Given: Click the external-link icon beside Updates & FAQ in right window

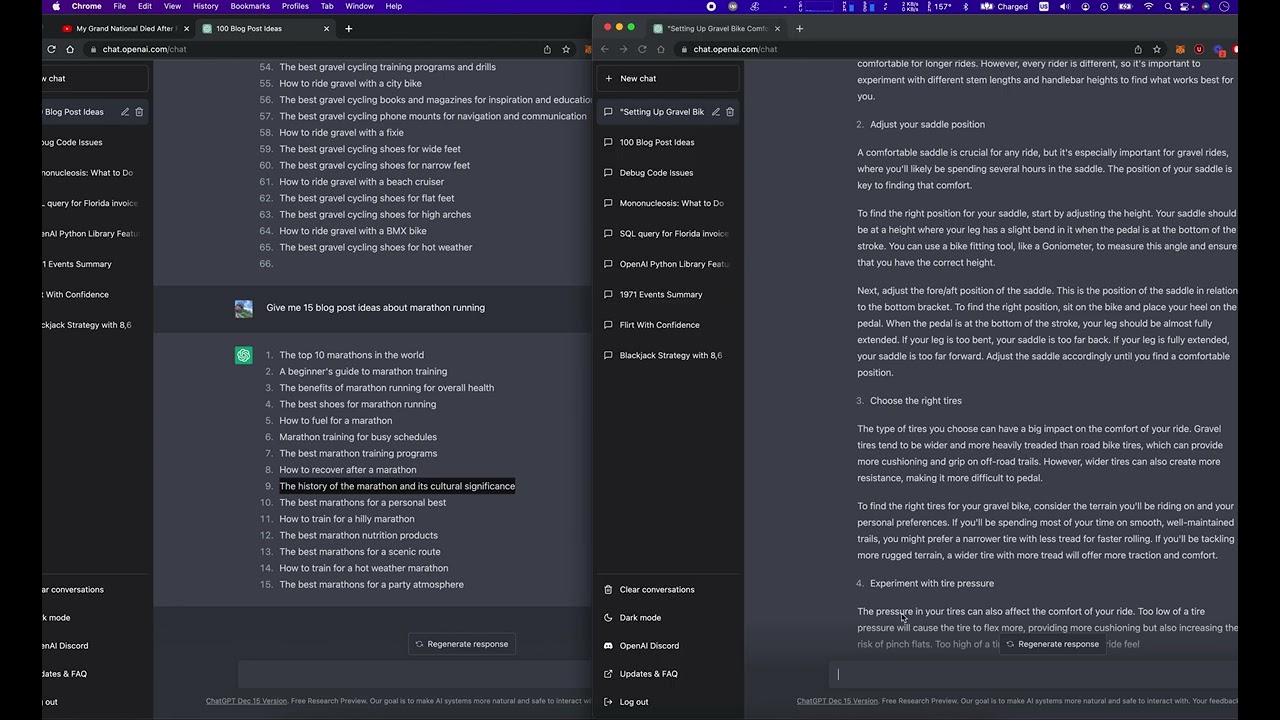Looking at the screenshot, I should coord(608,674).
